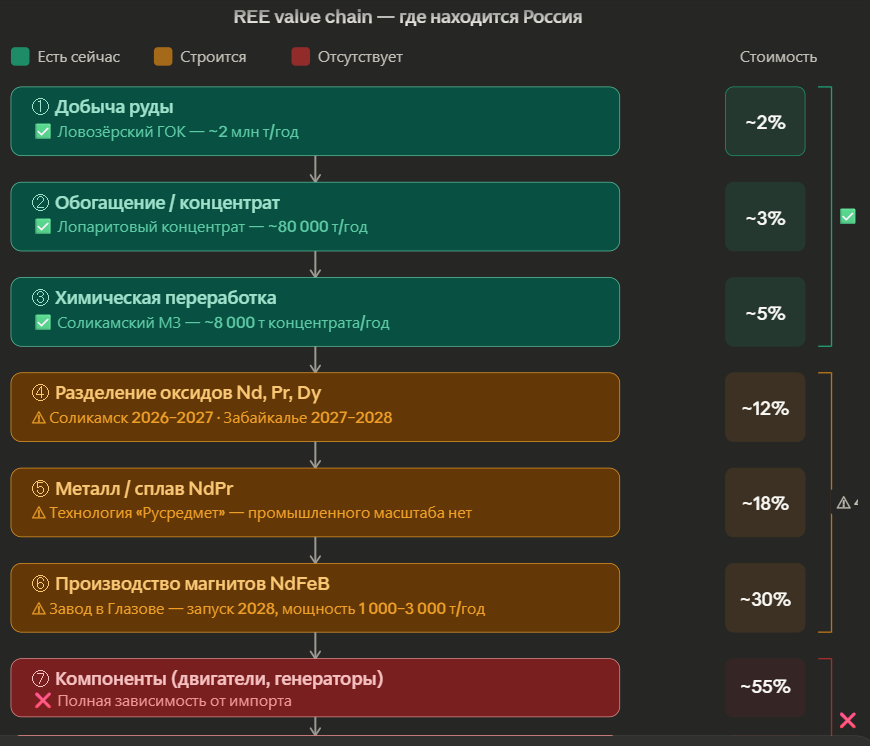Click the pink X below the red bracket
Image resolution: width=870 pixels, height=746 pixels.
(x=848, y=719)
